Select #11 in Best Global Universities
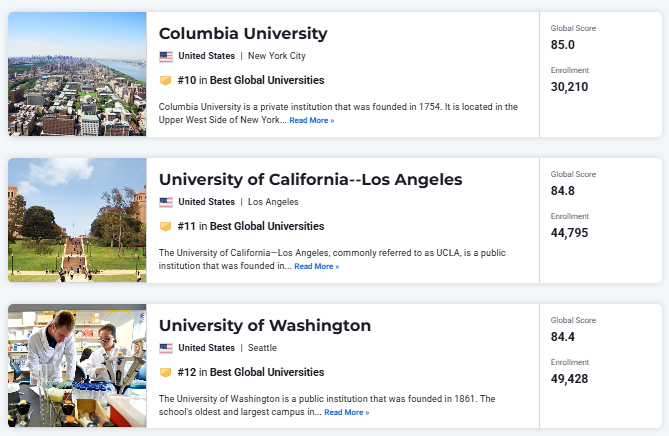The image size is (669, 436). [251, 226]
